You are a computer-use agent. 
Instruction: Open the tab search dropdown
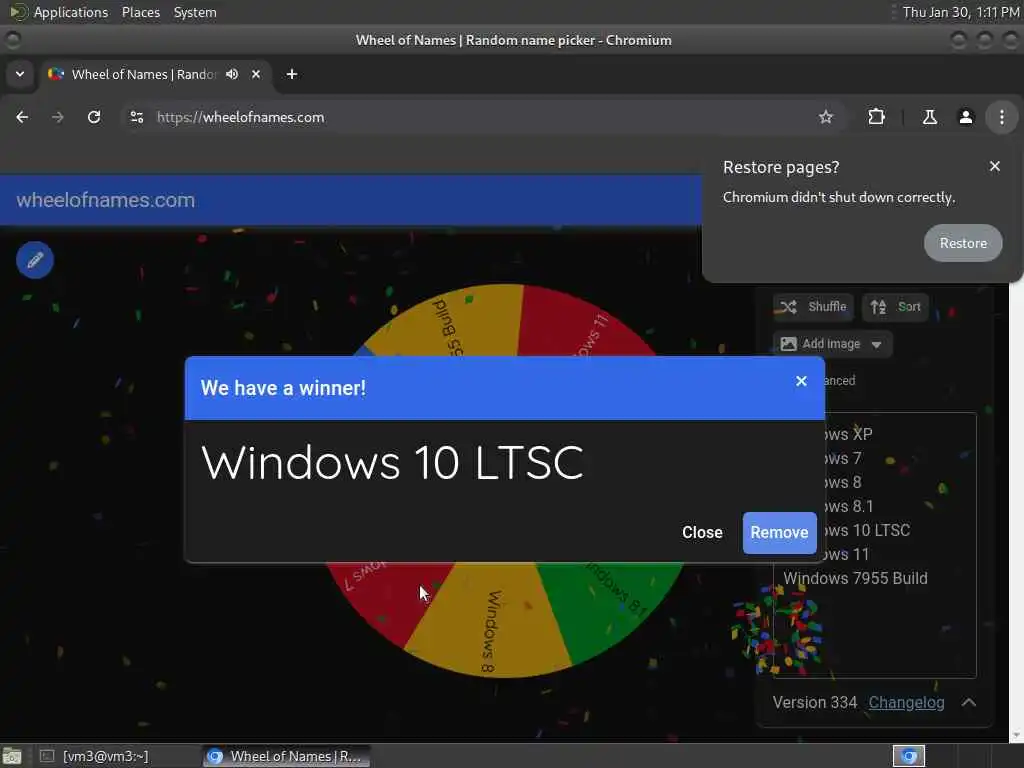[20, 74]
